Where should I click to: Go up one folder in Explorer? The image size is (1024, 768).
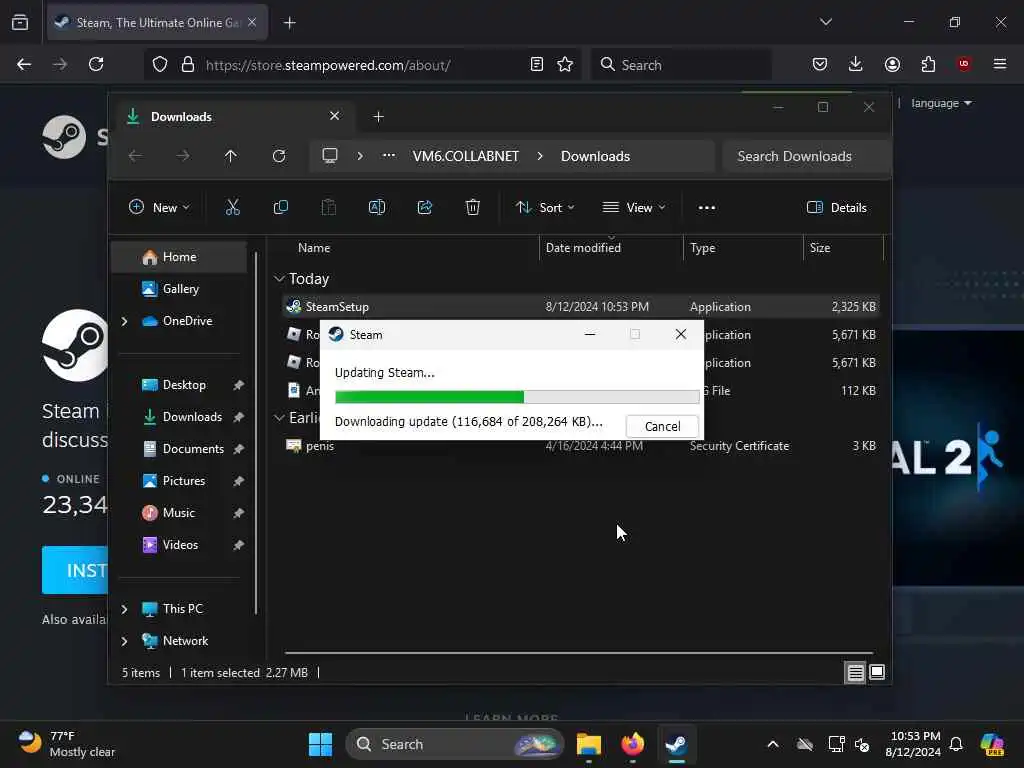tap(231, 156)
